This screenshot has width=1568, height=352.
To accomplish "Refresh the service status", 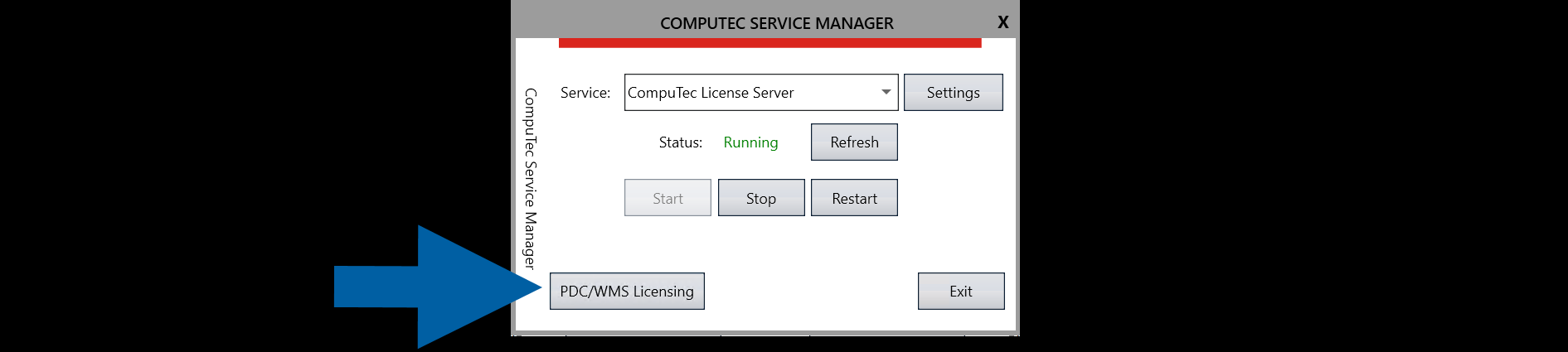I will click(x=854, y=142).
